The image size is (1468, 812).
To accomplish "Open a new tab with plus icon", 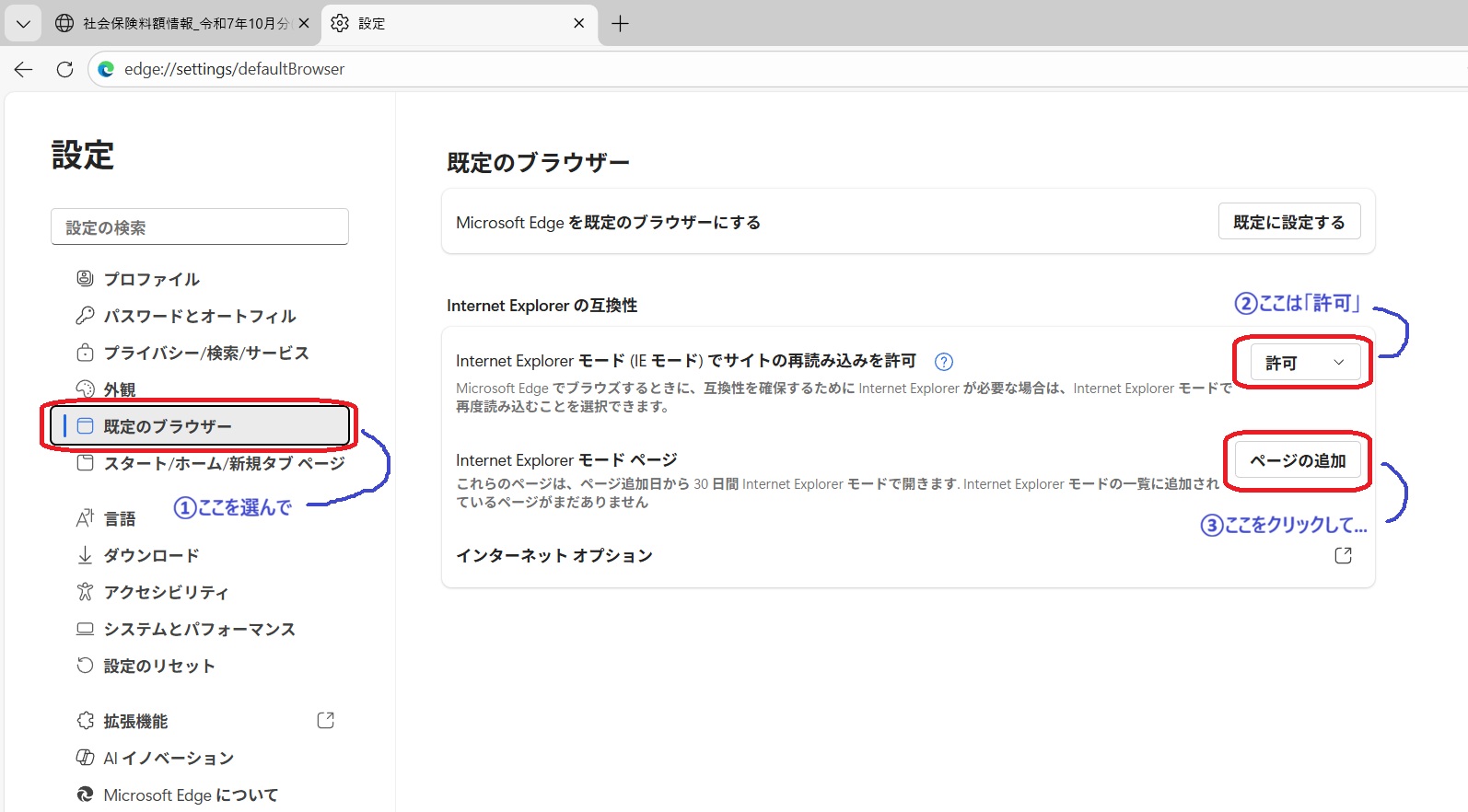I will (x=620, y=24).
